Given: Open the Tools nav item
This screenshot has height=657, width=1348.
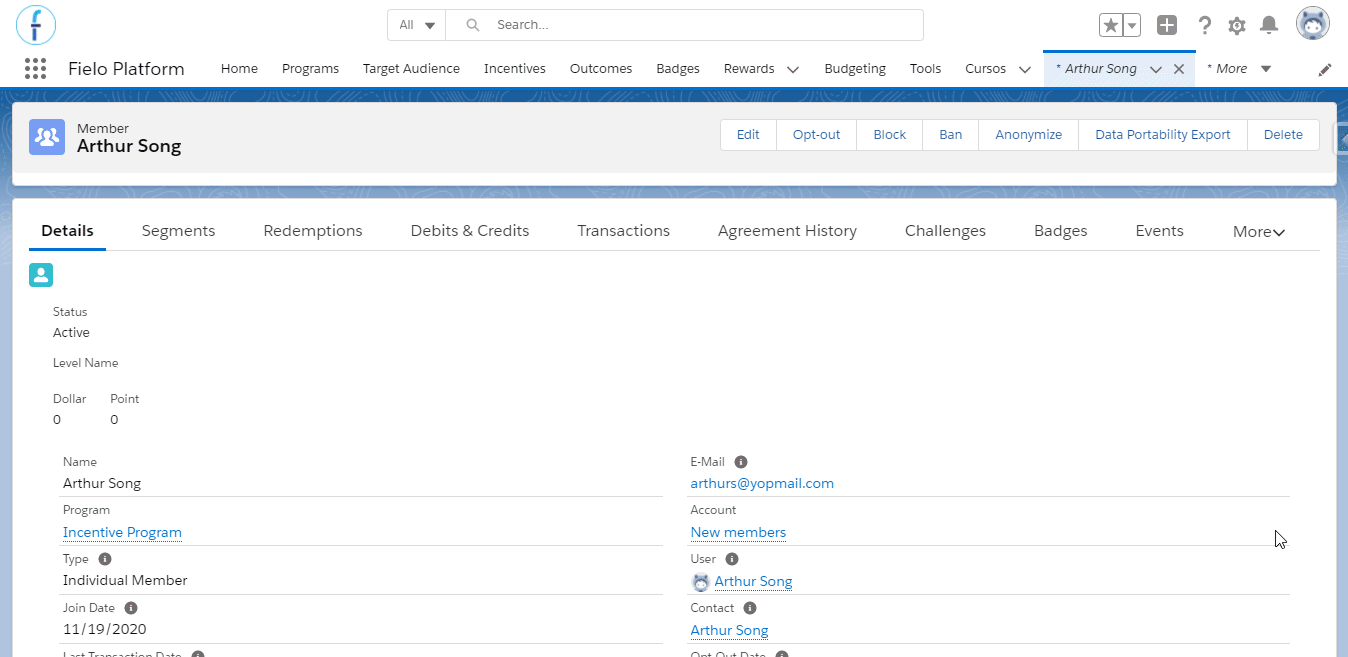Looking at the screenshot, I should (926, 69).
